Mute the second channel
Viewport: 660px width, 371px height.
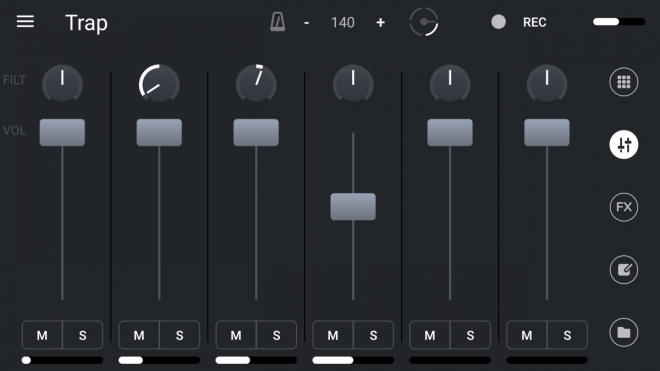139,335
